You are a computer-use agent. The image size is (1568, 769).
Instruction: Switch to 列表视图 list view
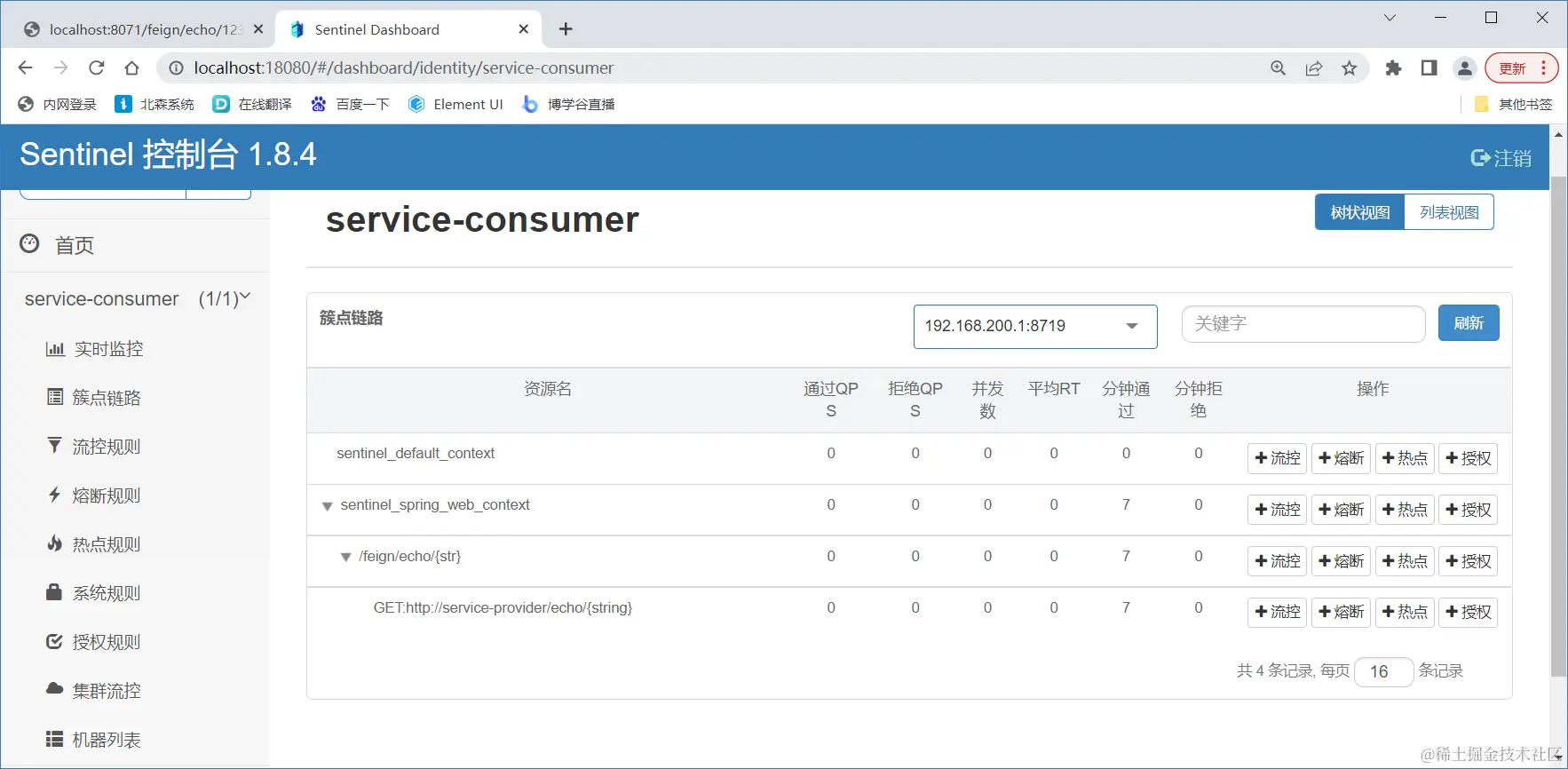(1449, 212)
